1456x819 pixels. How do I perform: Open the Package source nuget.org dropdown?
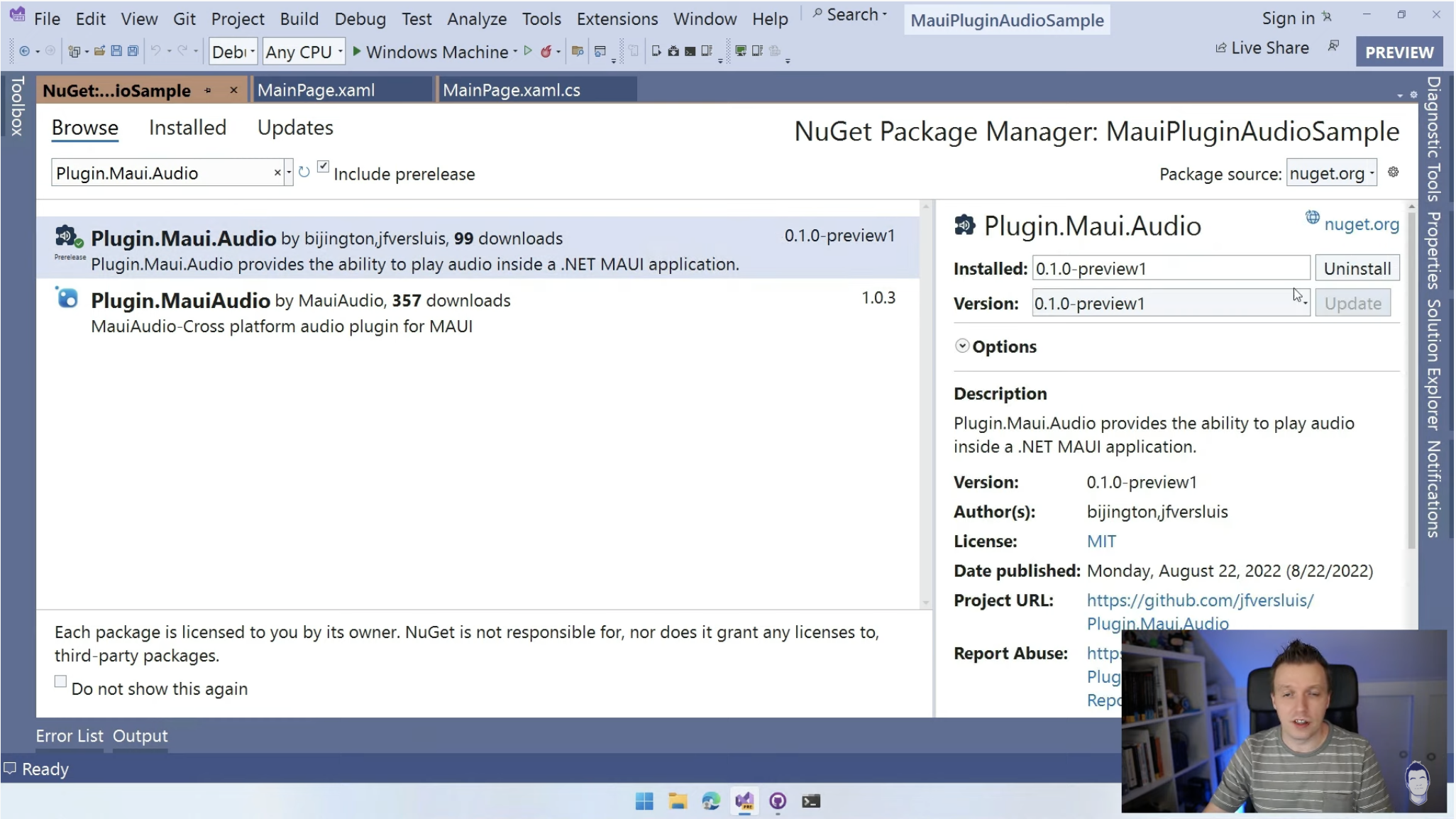(x=1331, y=173)
